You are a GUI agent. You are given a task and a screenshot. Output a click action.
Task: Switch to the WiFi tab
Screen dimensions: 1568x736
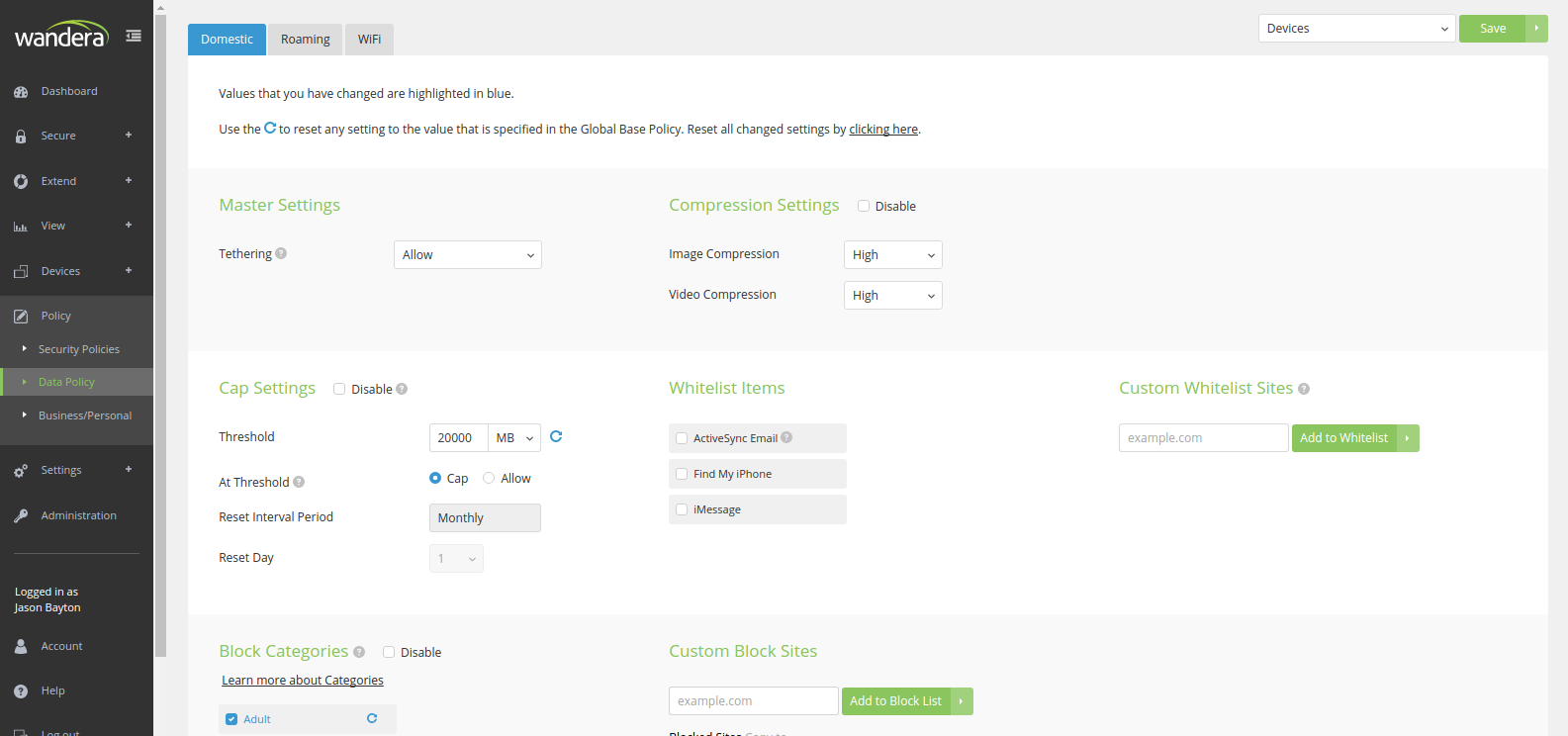click(x=369, y=40)
